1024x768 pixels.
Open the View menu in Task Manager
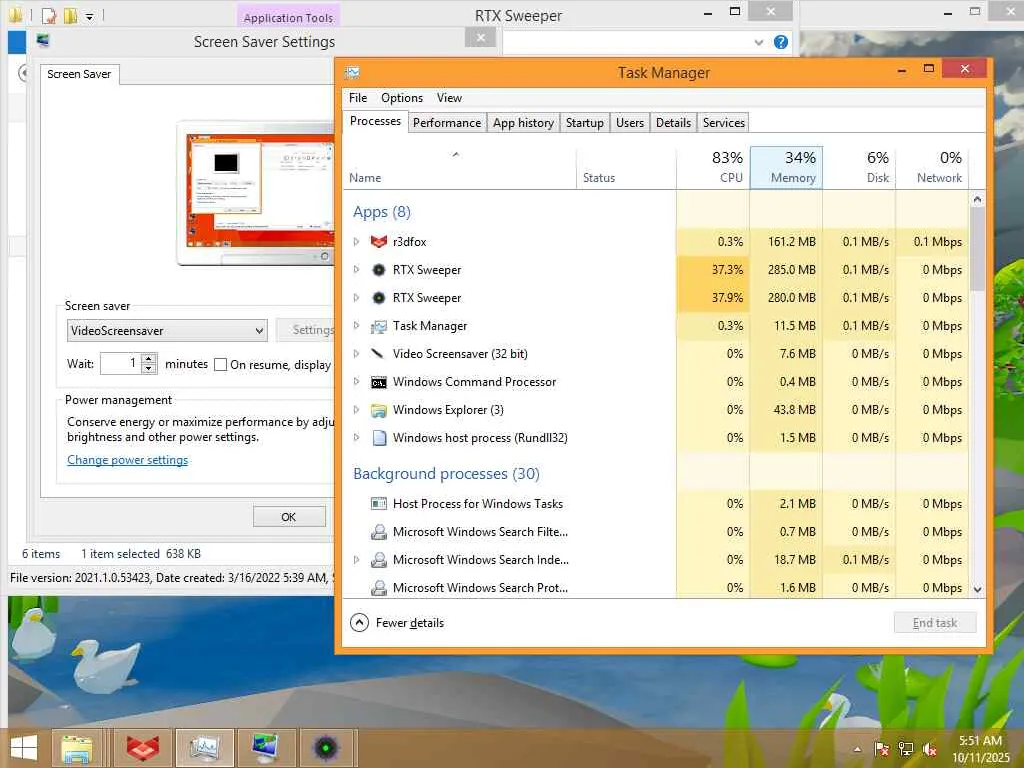click(449, 98)
